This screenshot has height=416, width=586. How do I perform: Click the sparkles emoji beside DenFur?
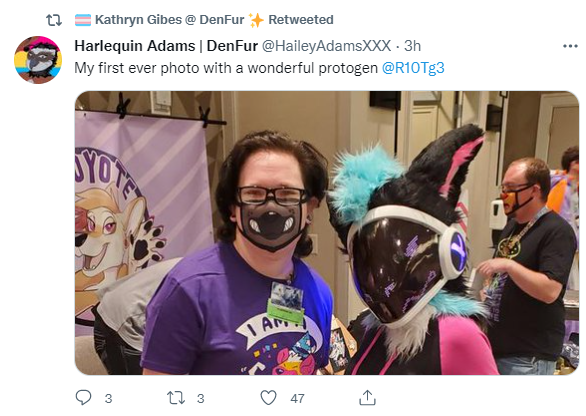256,20
